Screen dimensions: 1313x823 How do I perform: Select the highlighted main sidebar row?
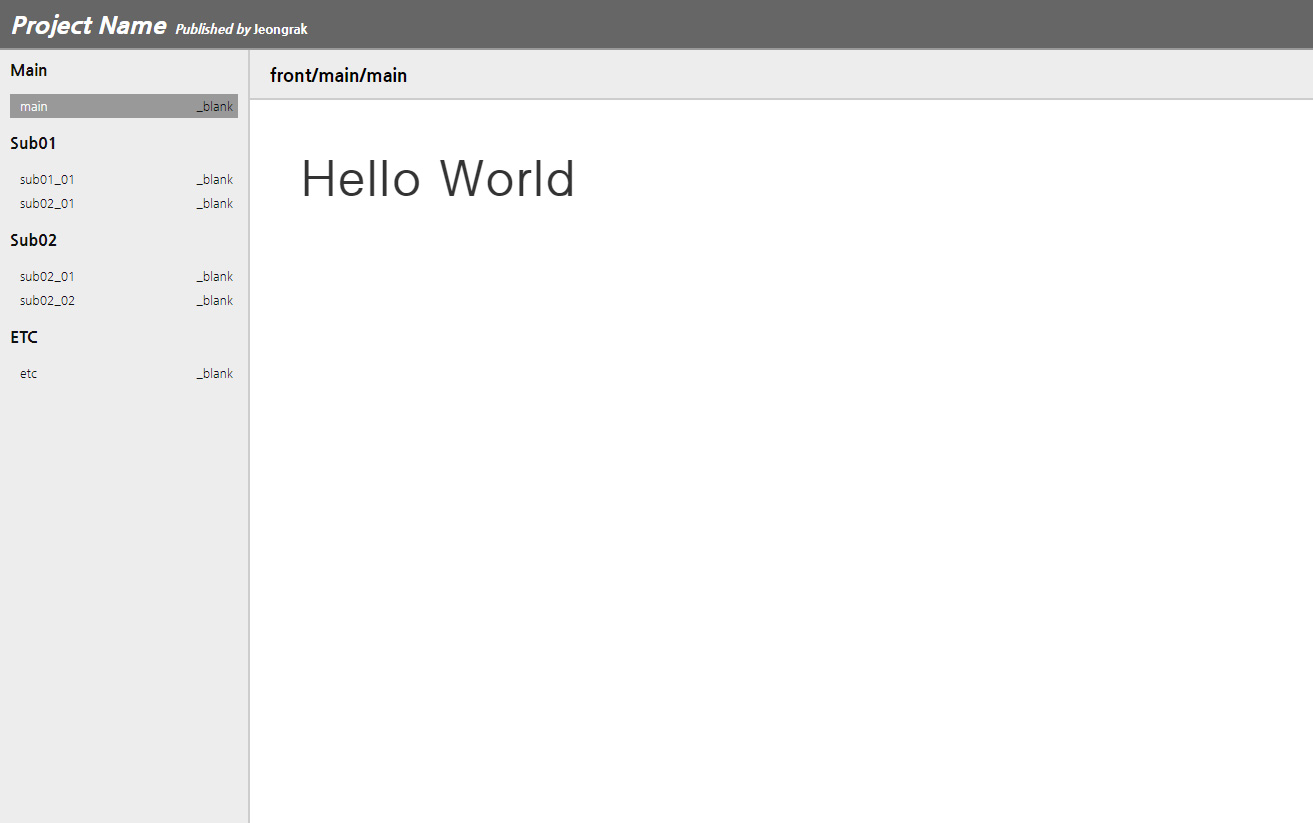[x=123, y=106]
